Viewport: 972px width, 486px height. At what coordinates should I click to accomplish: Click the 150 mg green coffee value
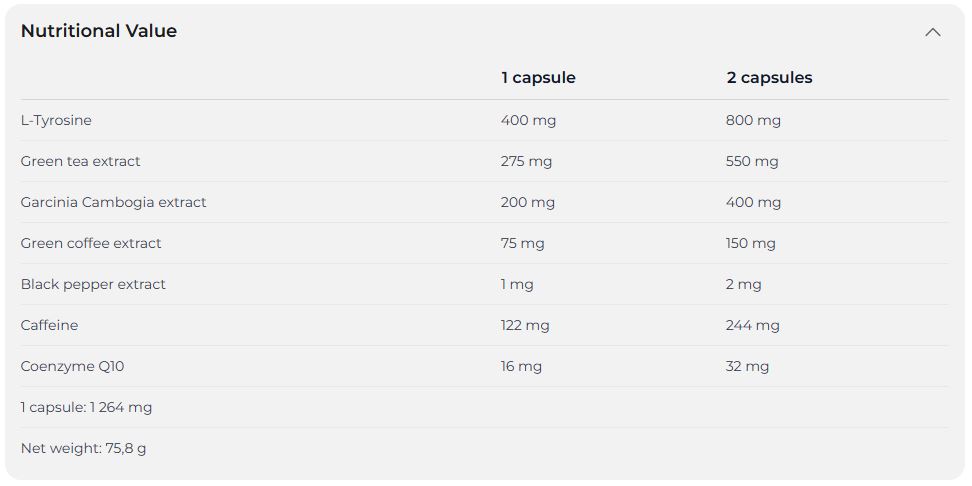pos(751,243)
